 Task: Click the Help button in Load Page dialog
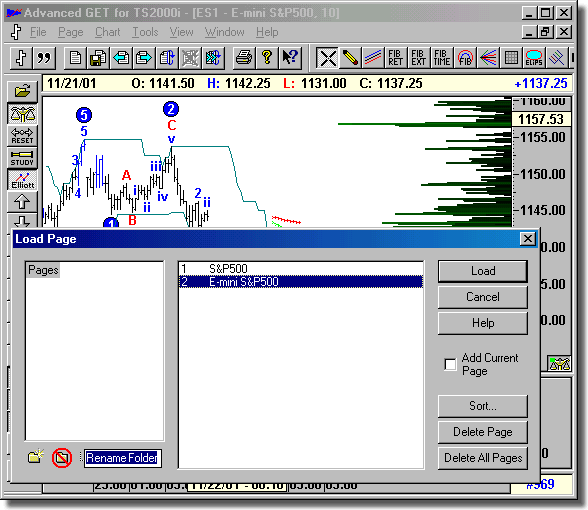tap(483, 323)
